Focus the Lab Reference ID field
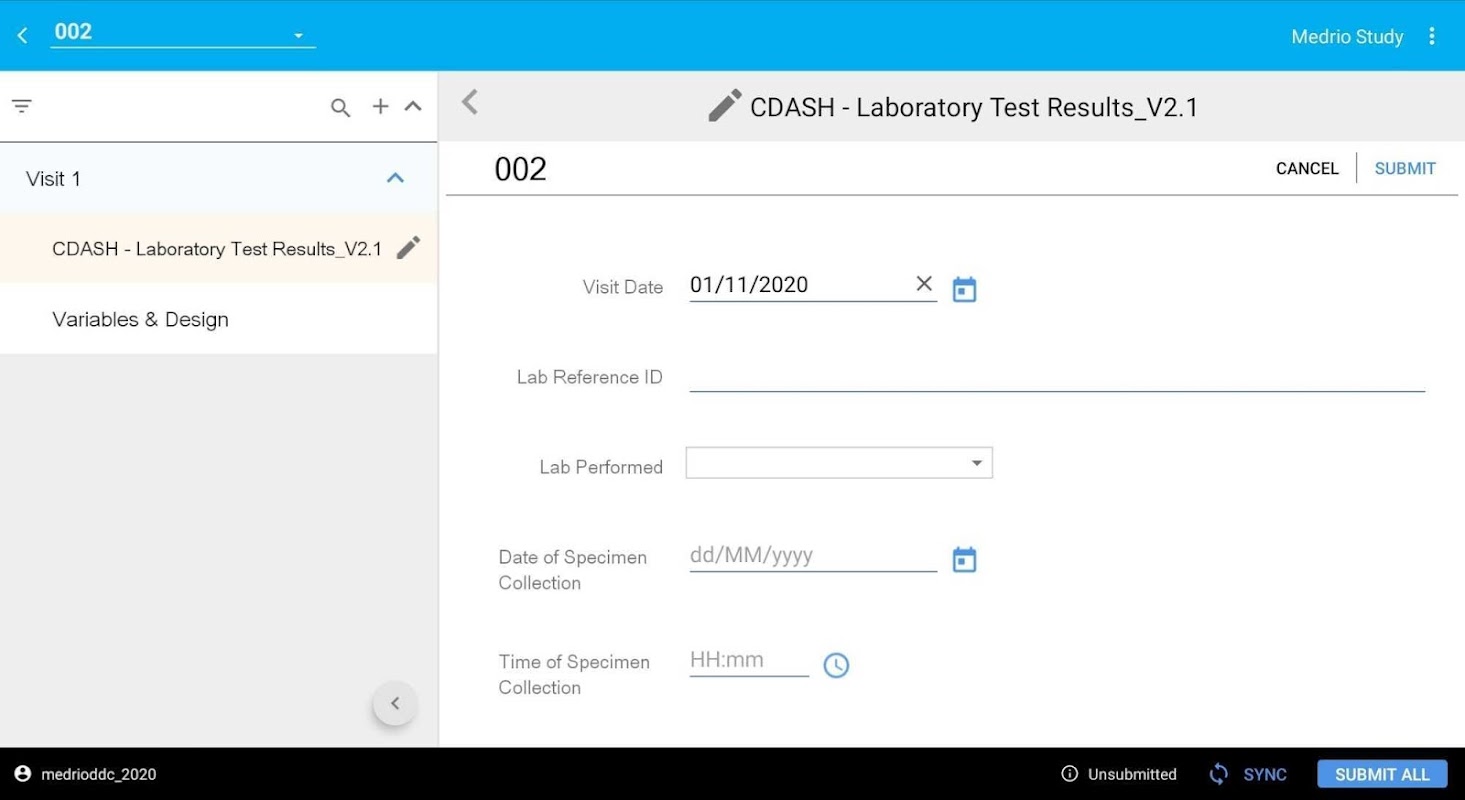The height and width of the screenshot is (800, 1465). point(1057,377)
